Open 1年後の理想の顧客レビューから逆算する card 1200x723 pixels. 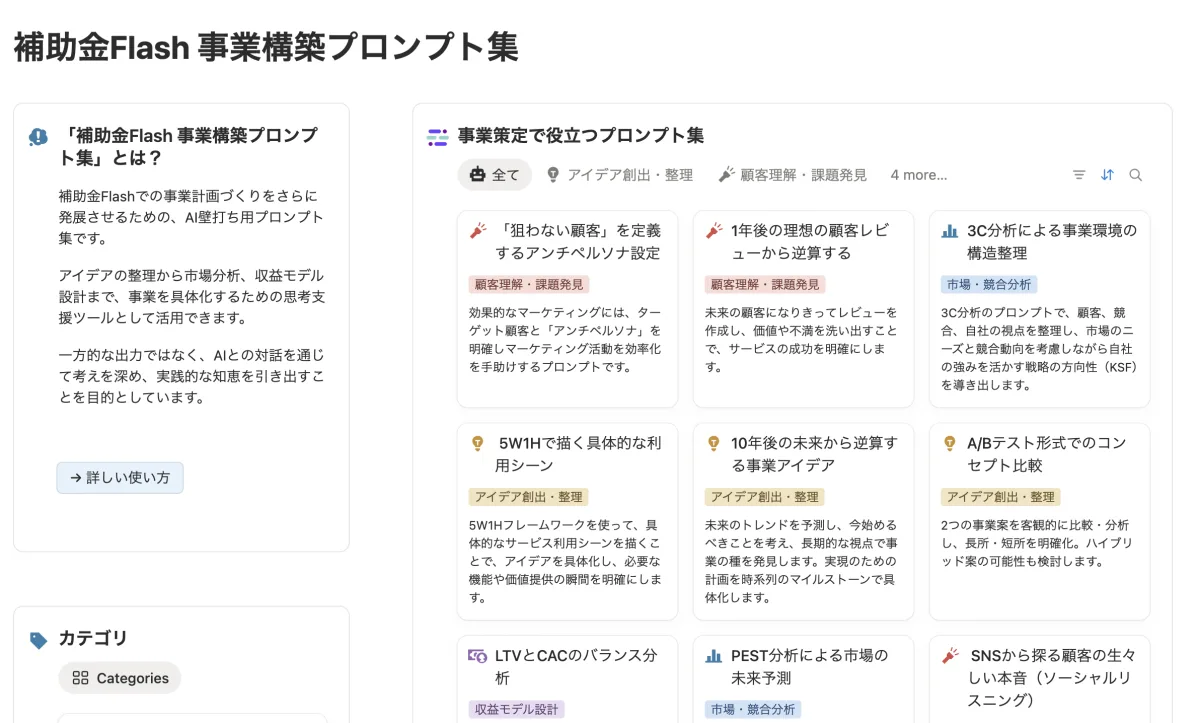[803, 309]
